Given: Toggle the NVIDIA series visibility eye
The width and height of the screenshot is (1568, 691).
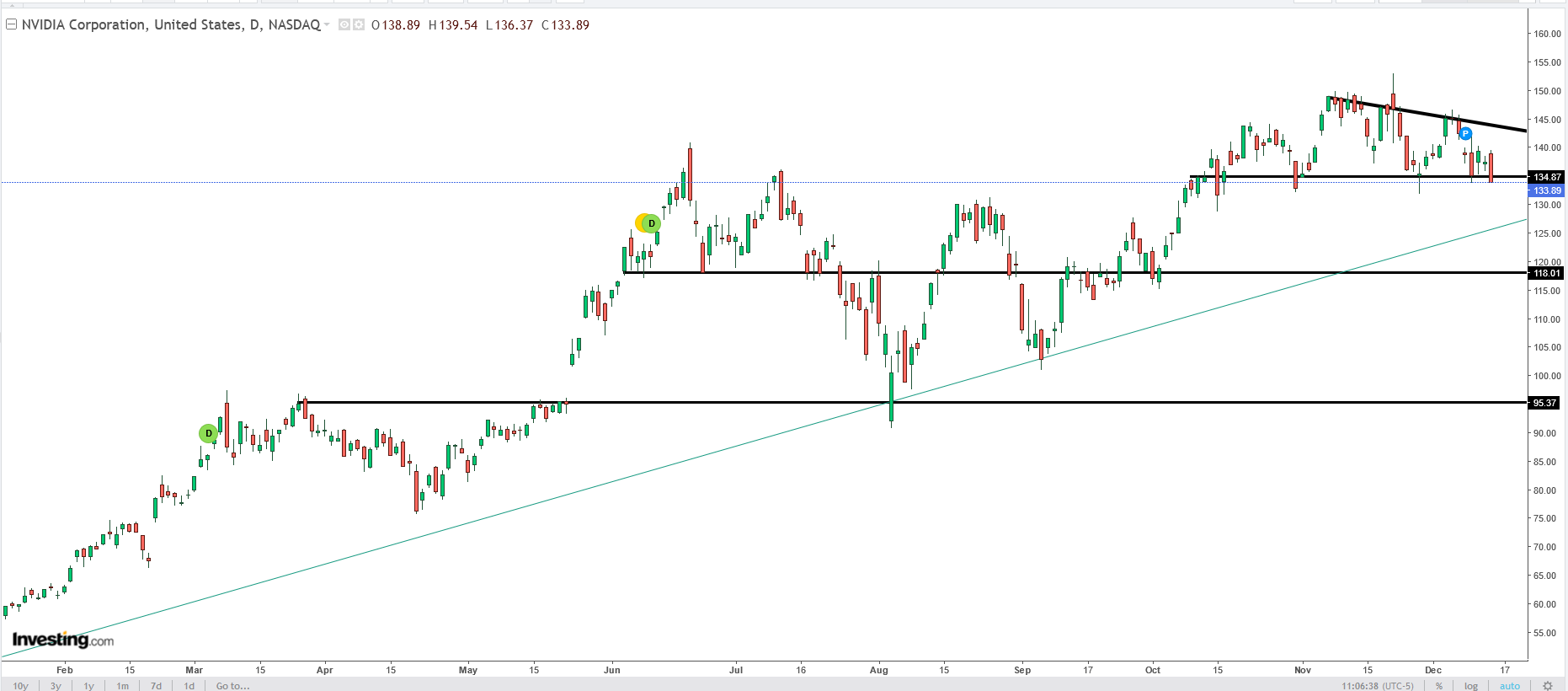Looking at the screenshot, I should pos(344,25).
